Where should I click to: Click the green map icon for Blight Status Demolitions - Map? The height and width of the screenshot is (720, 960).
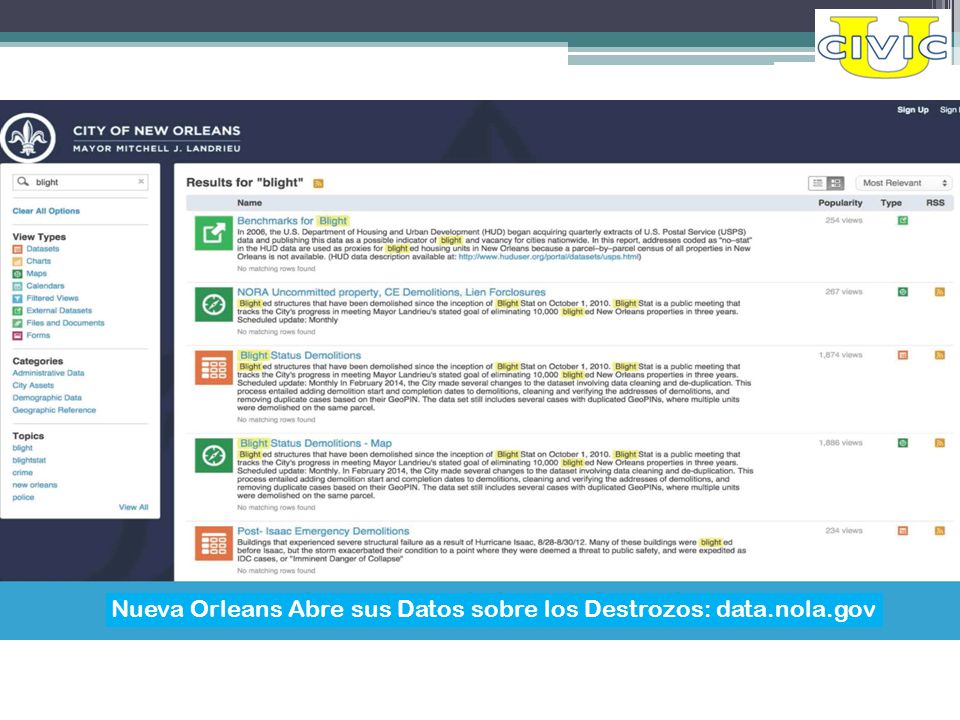(214, 456)
